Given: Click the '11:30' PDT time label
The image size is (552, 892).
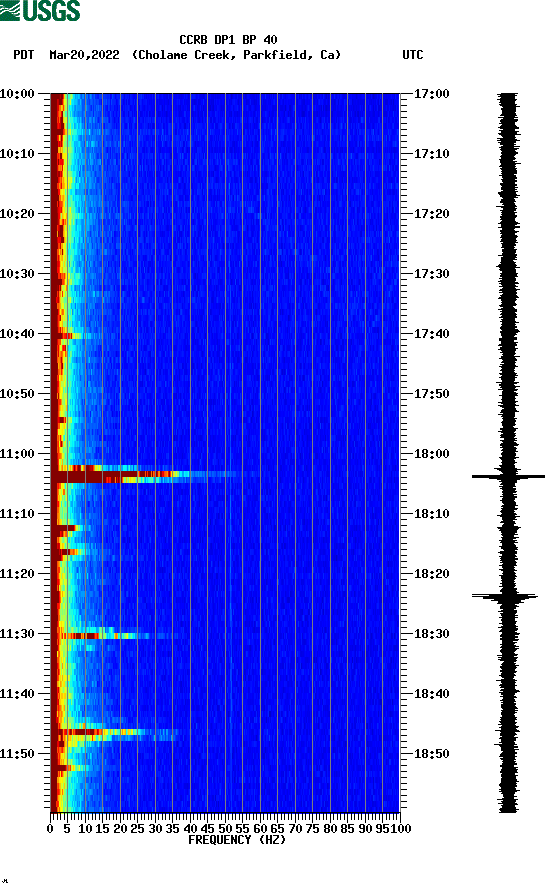Looking at the screenshot, I should tap(17, 634).
